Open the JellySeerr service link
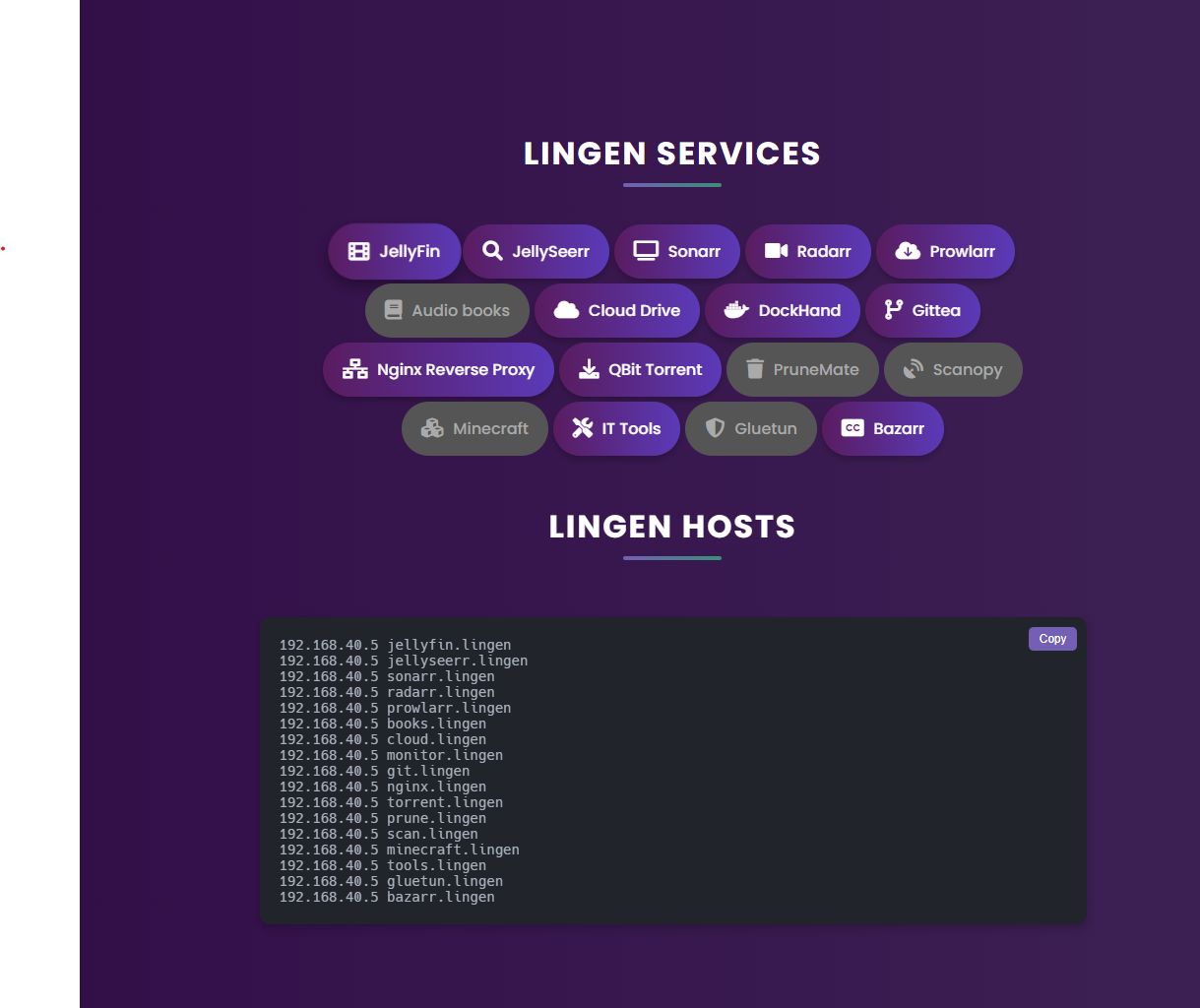This screenshot has height=1008, width=1200. [x=537, y=251]
